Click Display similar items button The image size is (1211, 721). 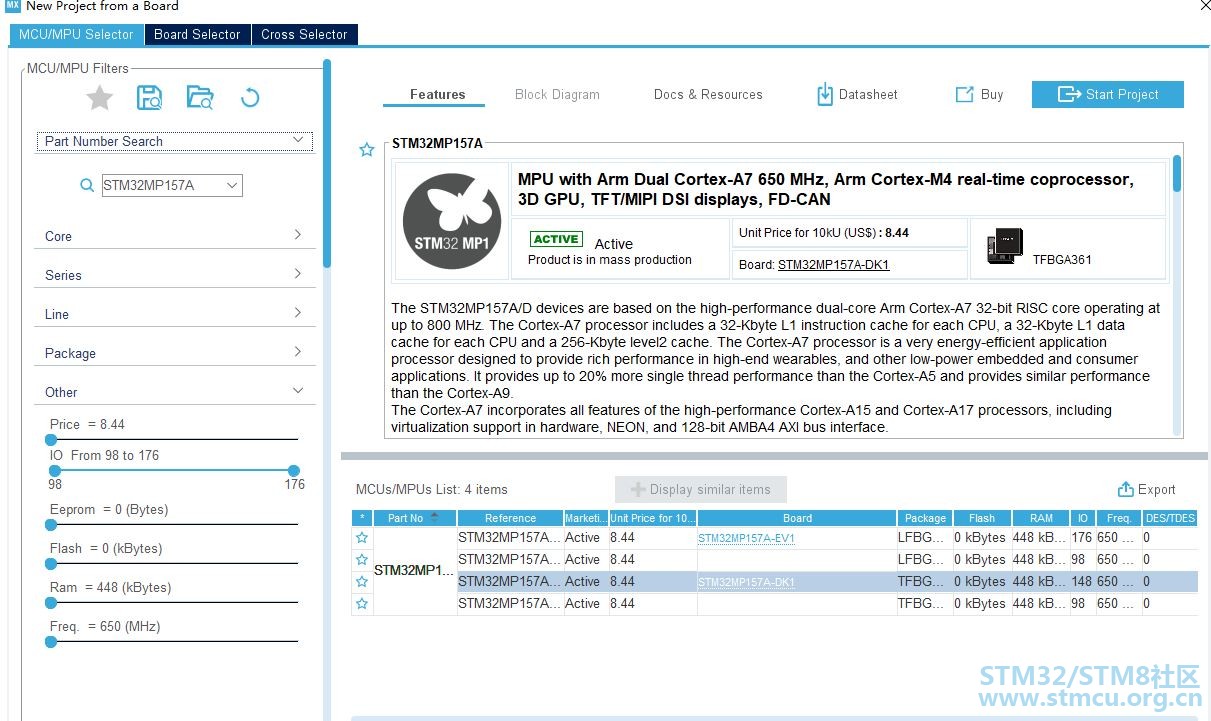700,489
